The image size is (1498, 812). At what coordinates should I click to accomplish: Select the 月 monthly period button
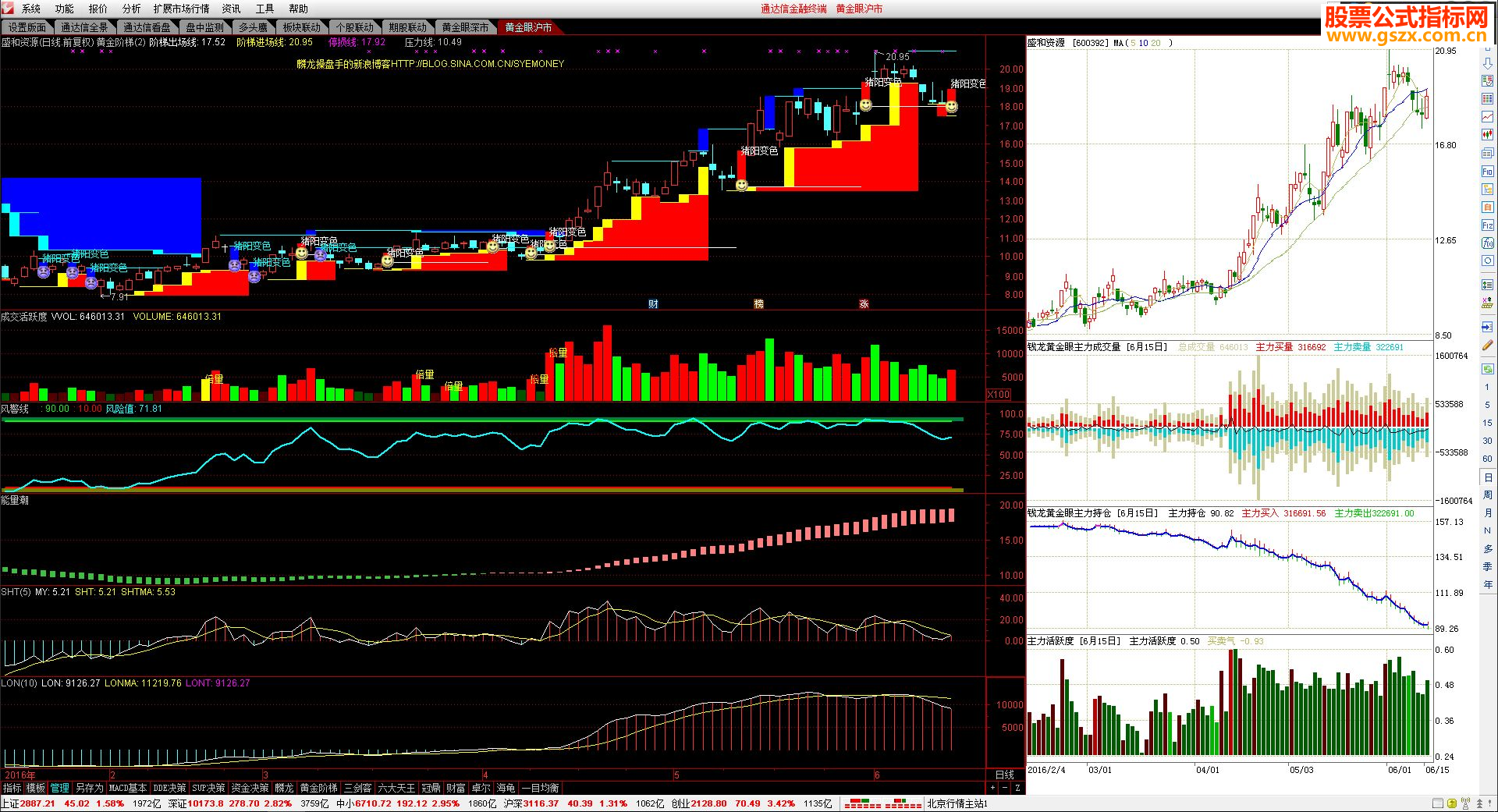tap(1487, 512)
